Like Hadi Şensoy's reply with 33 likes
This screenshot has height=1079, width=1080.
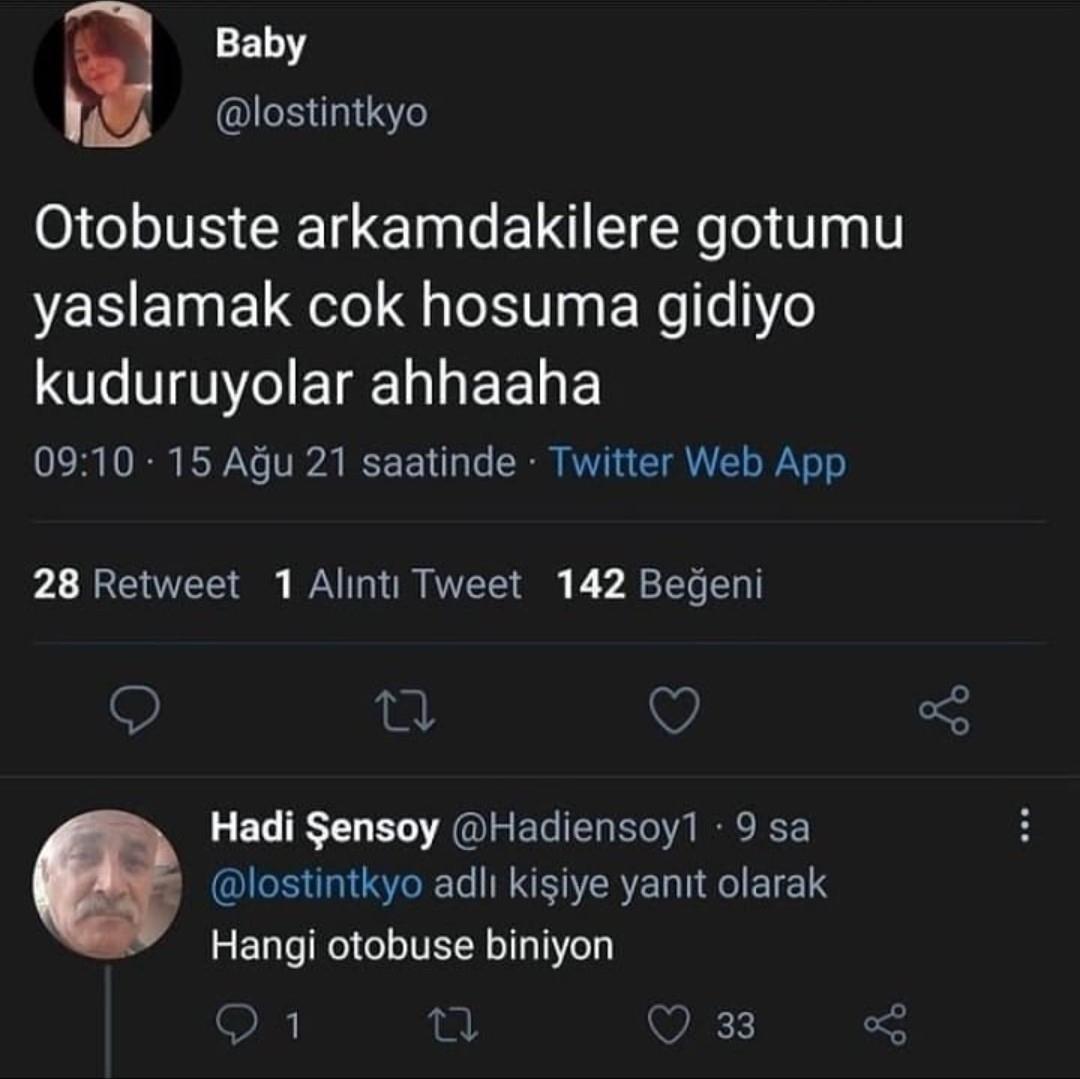tap(670, 1024)
